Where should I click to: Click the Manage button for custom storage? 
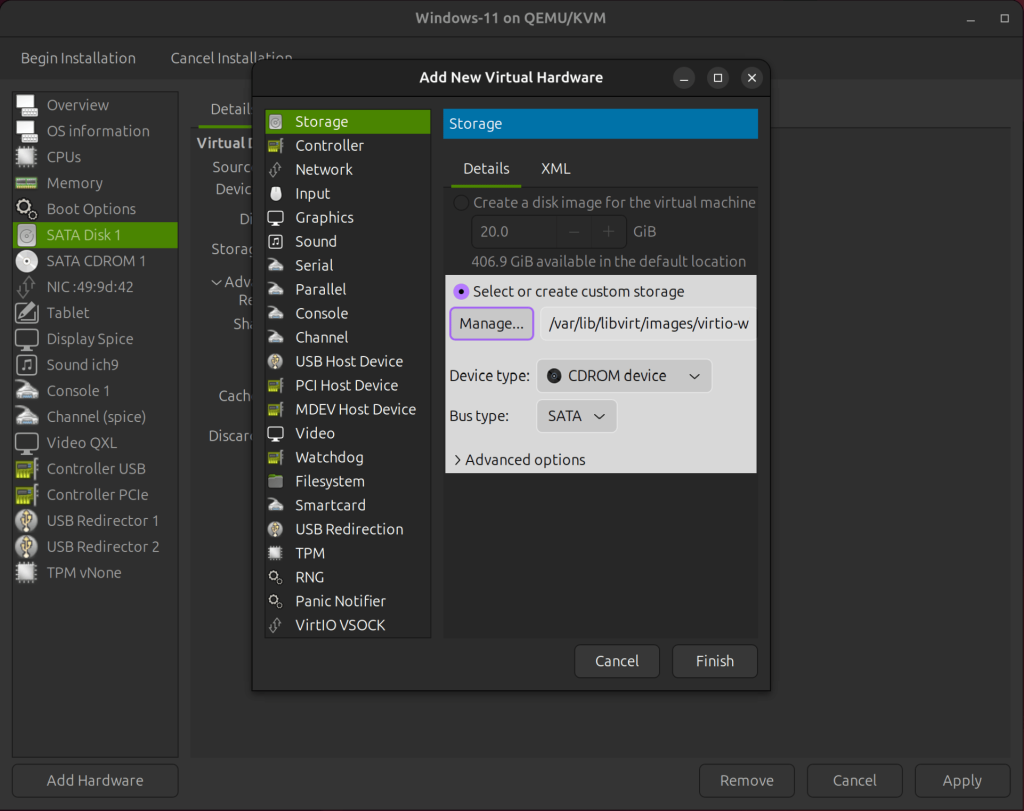[x=491, y=323]
